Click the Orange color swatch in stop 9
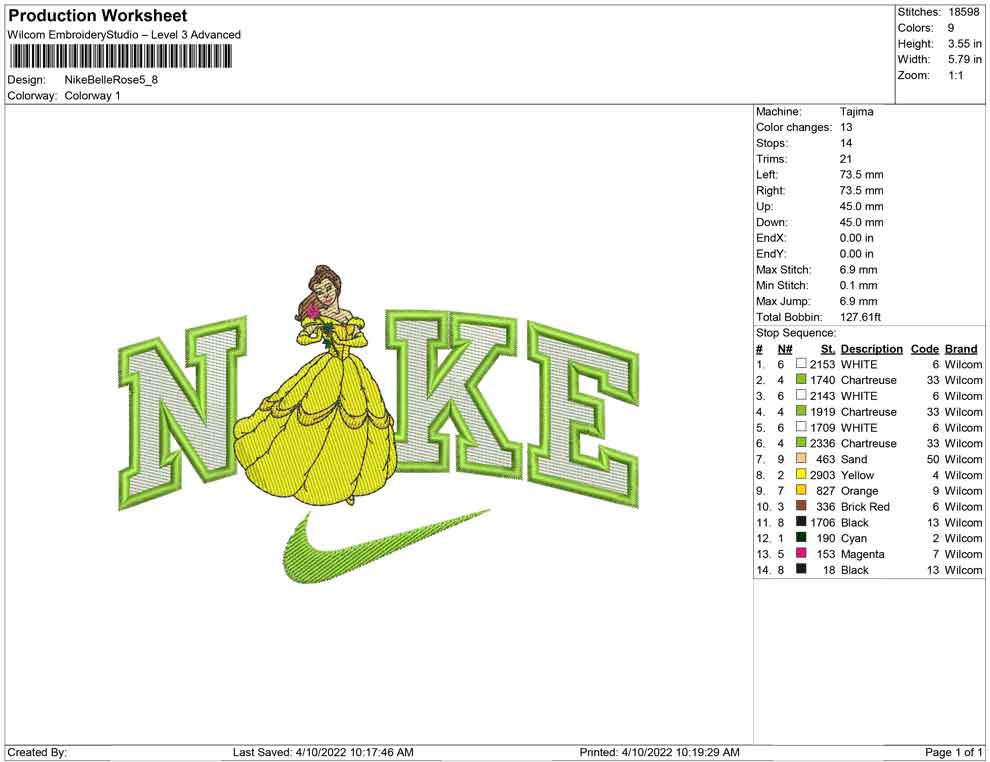The width and height of the screenshot is (990, 762). [801, 489]
